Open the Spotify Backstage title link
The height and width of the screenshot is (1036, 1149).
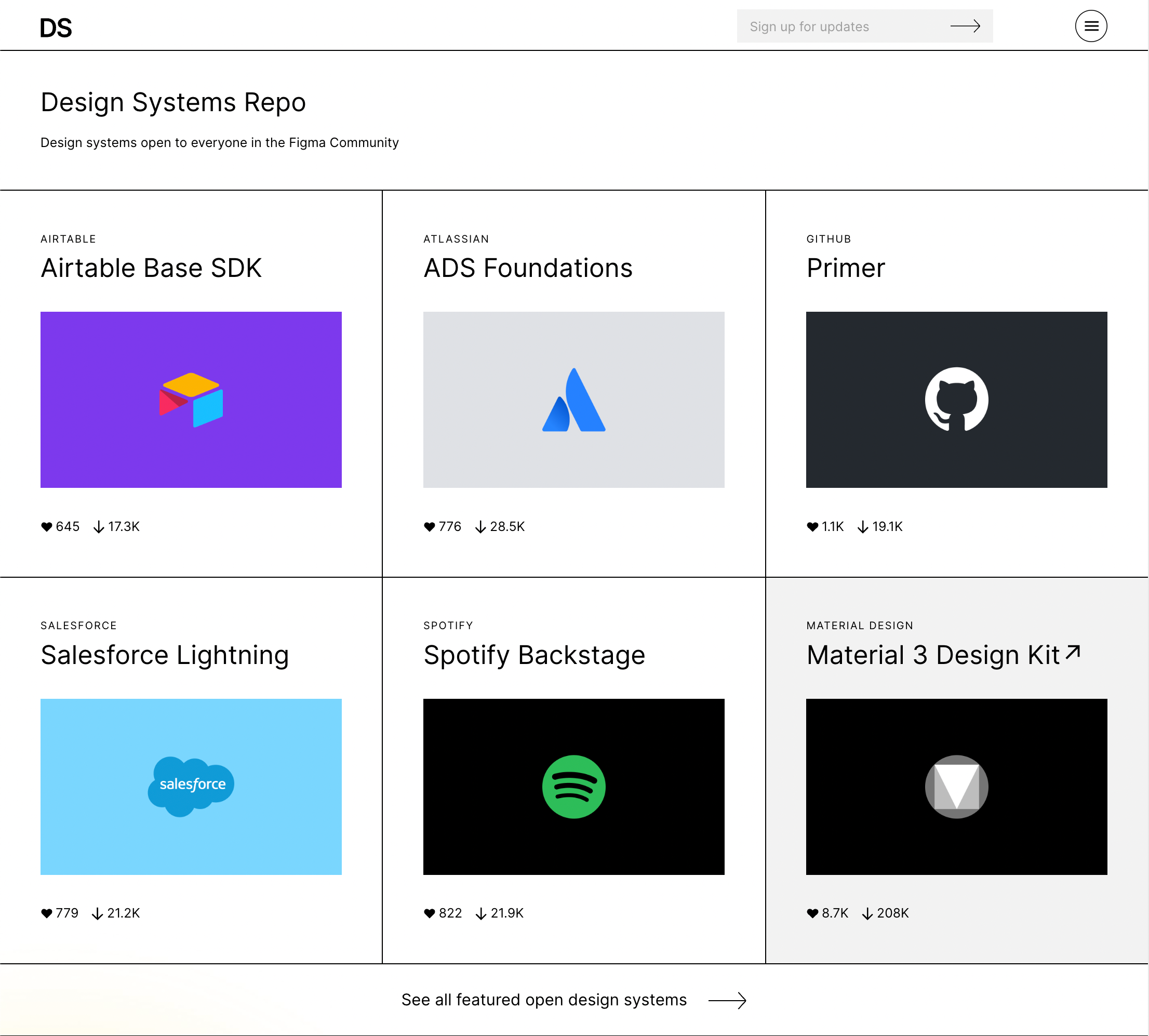534,655
